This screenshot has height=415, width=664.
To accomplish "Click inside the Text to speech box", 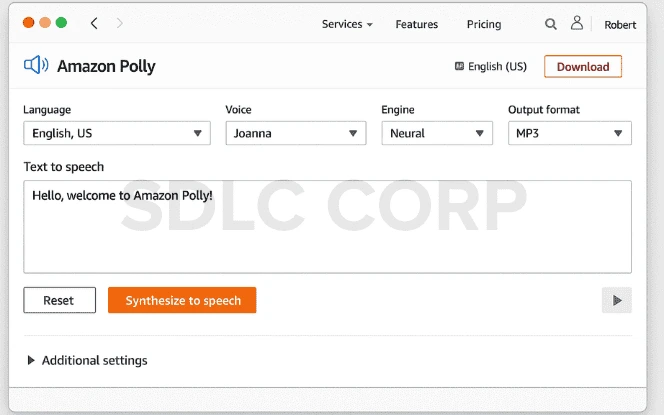I will click(x=327, y=227).
